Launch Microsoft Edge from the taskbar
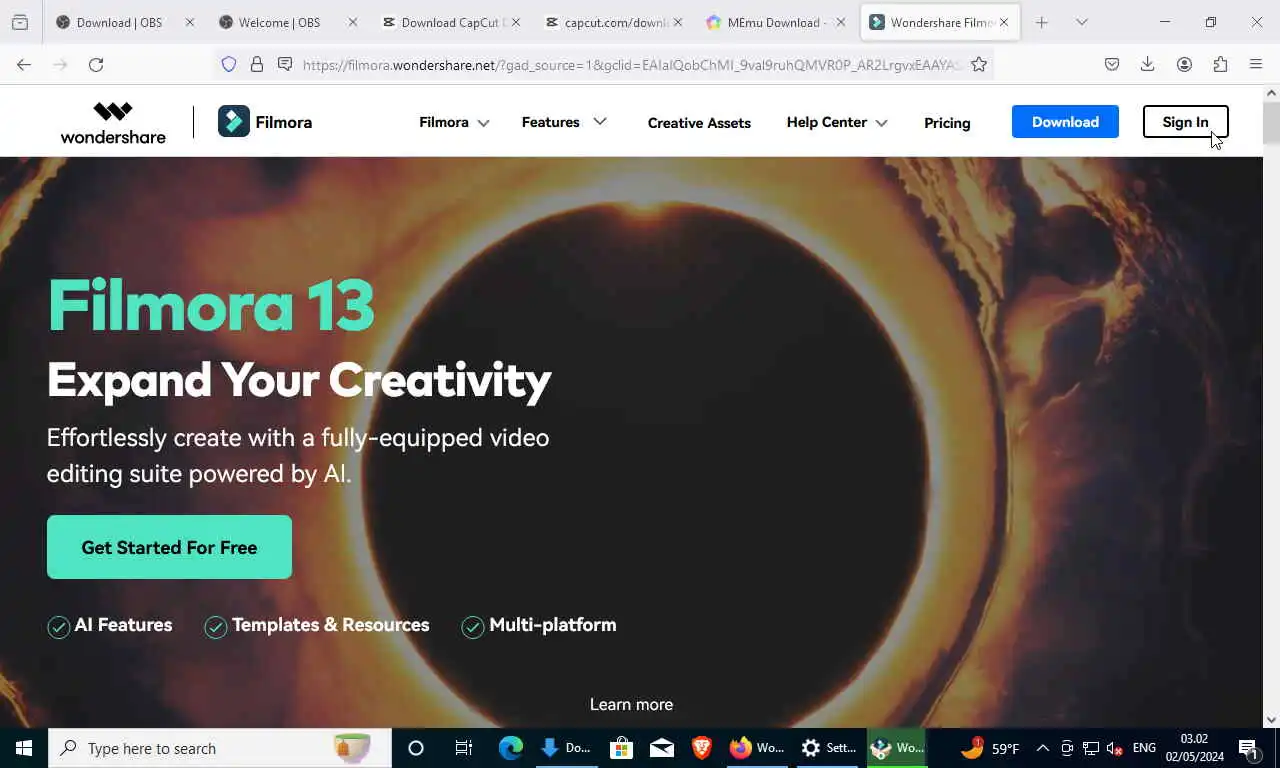 point(511,748)
